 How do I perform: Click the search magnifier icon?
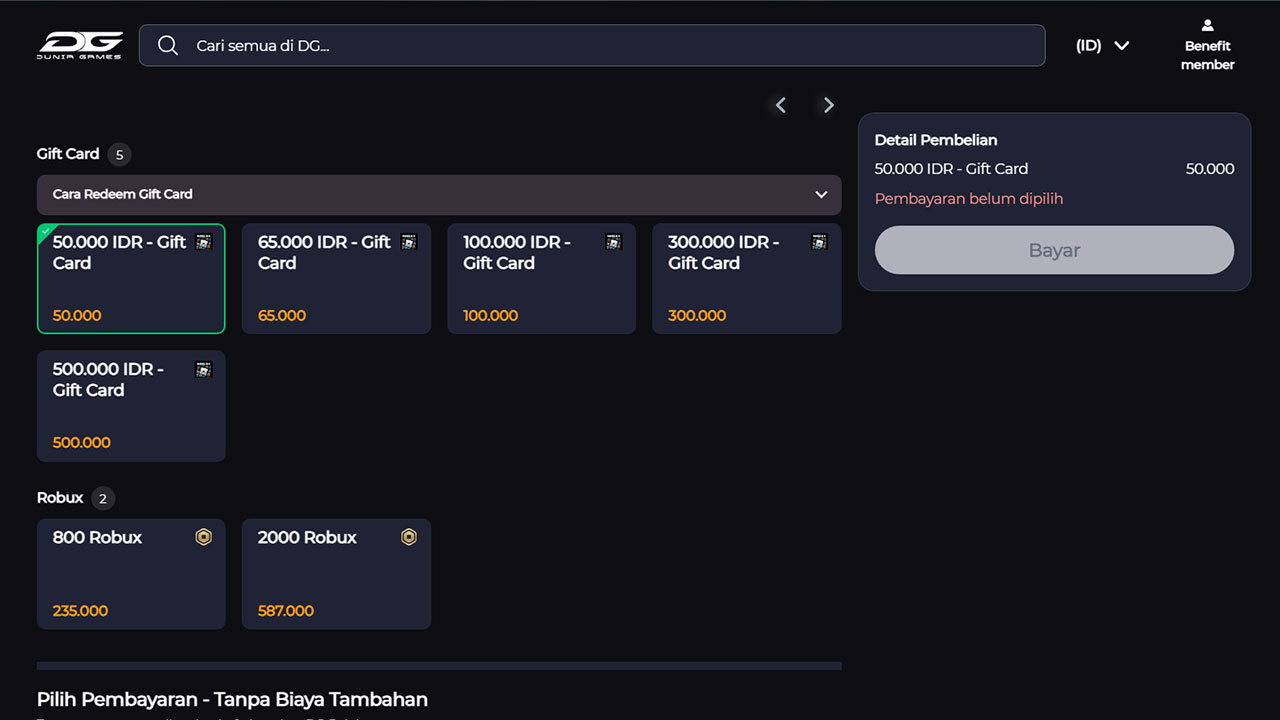(168, 46)
